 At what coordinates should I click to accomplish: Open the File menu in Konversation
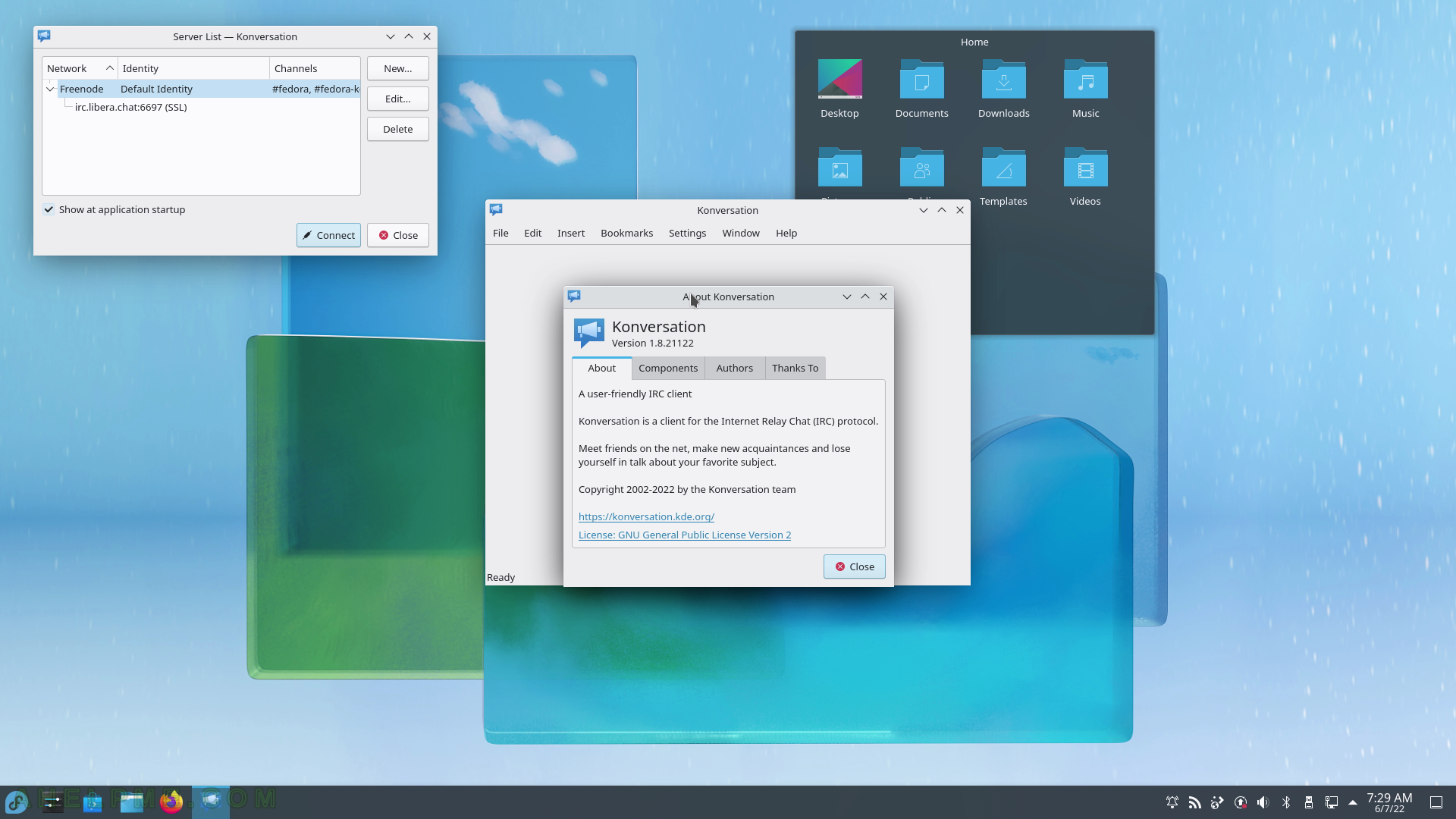tap(500, 233)
